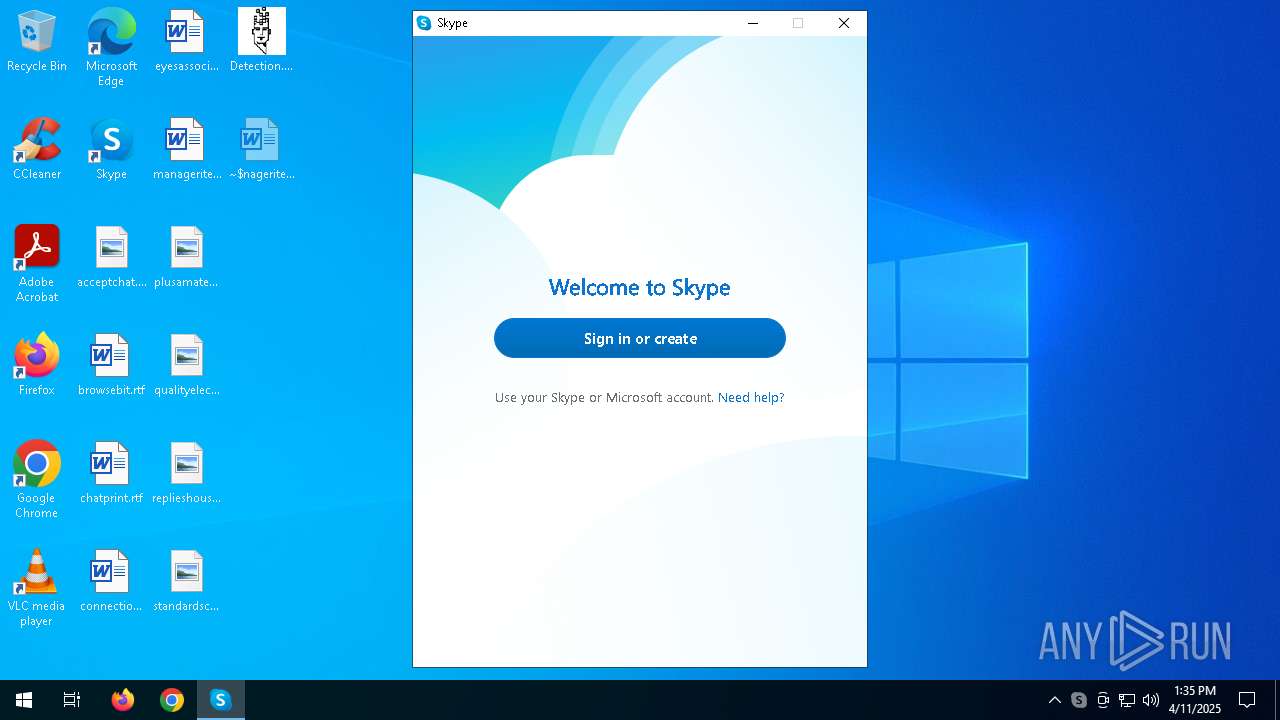Open the qualityelec... image file
The height and width of the screenshot is (720, 1280).
(186, 365)
